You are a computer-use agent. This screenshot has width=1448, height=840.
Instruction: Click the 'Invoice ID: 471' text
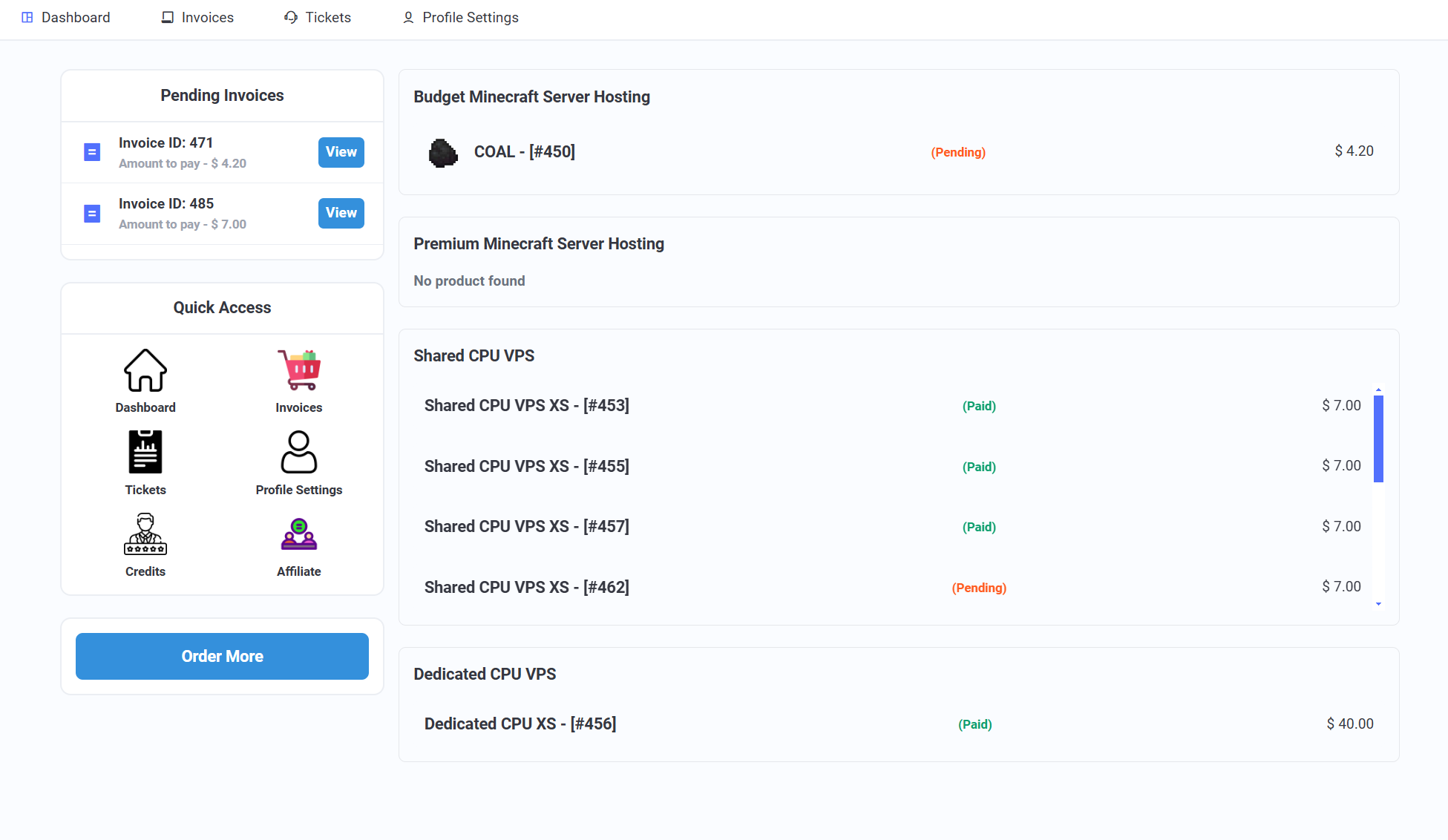[x=166, y=142]
